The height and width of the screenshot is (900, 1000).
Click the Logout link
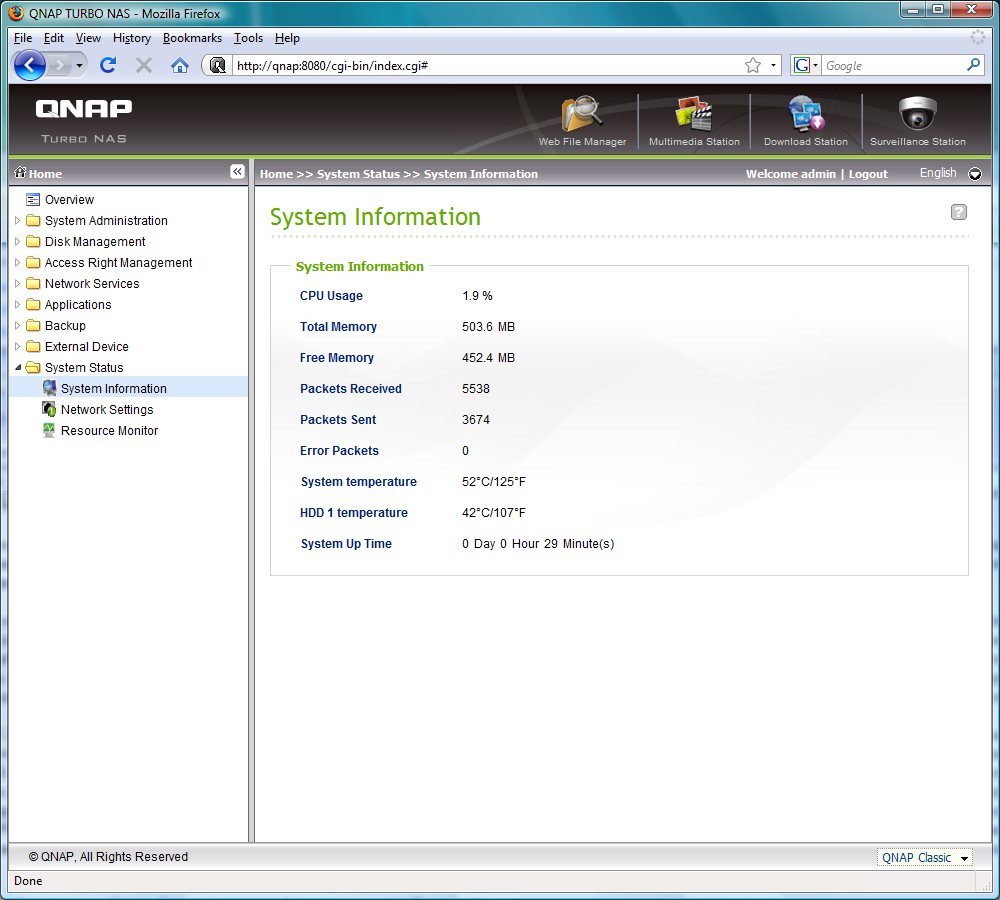[x=868, y=174]
